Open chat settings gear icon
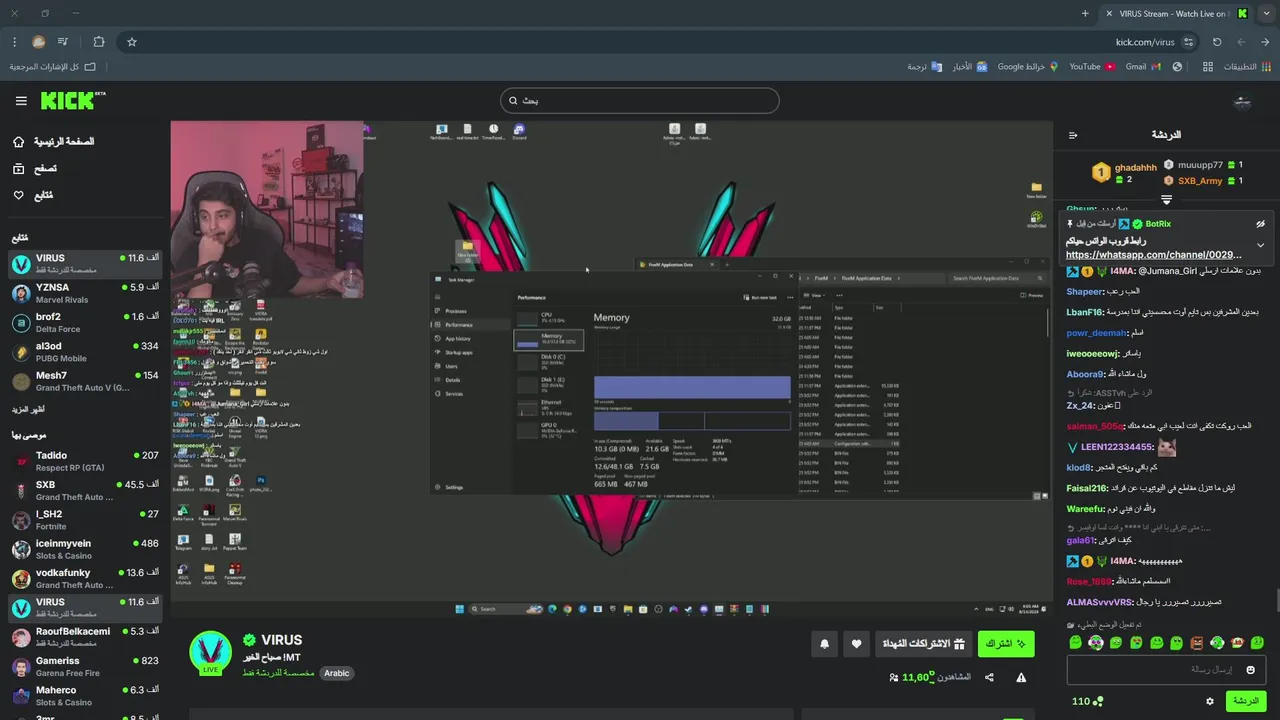Screen dimensions: 1280x720 pos(1210,701)
